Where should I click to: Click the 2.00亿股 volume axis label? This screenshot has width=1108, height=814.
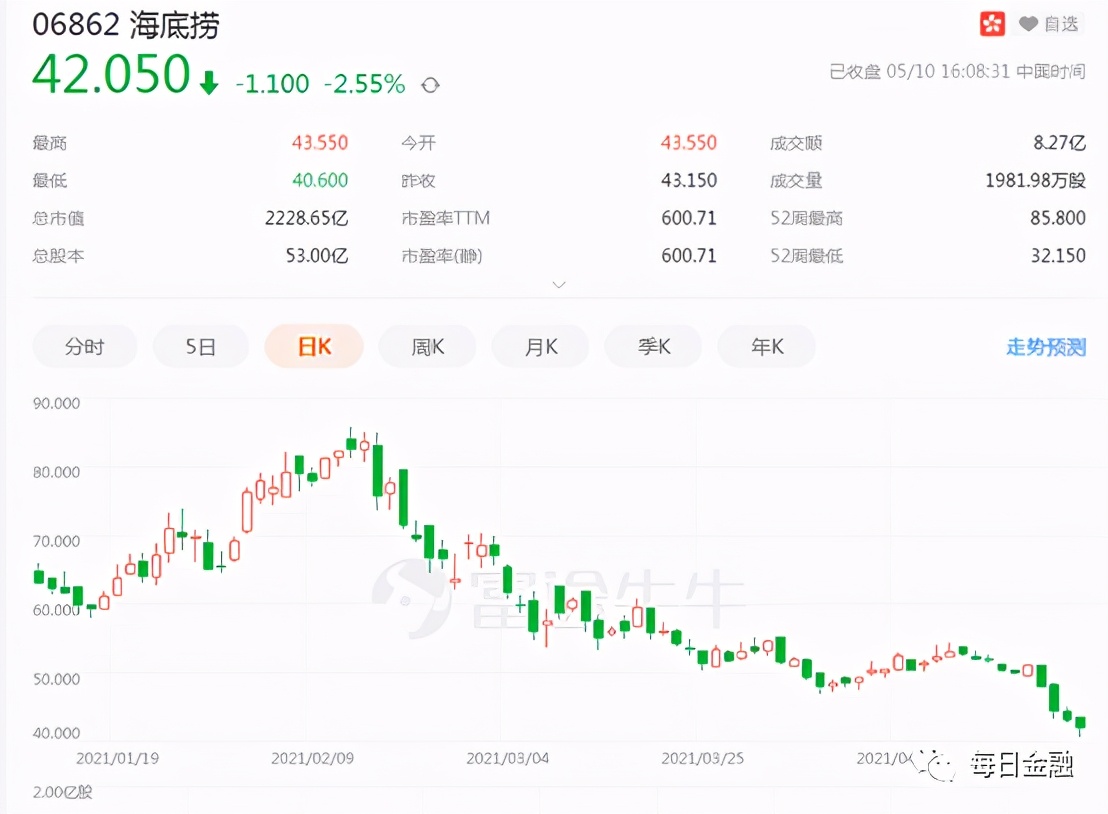(62, 792)
